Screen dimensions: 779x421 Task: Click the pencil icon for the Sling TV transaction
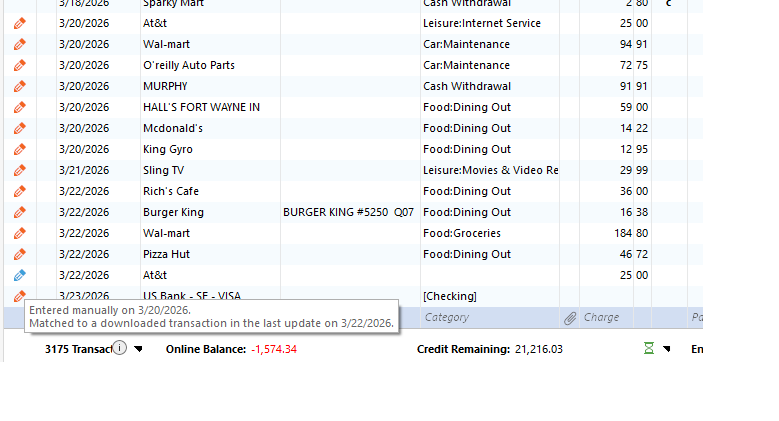point(19,170)
